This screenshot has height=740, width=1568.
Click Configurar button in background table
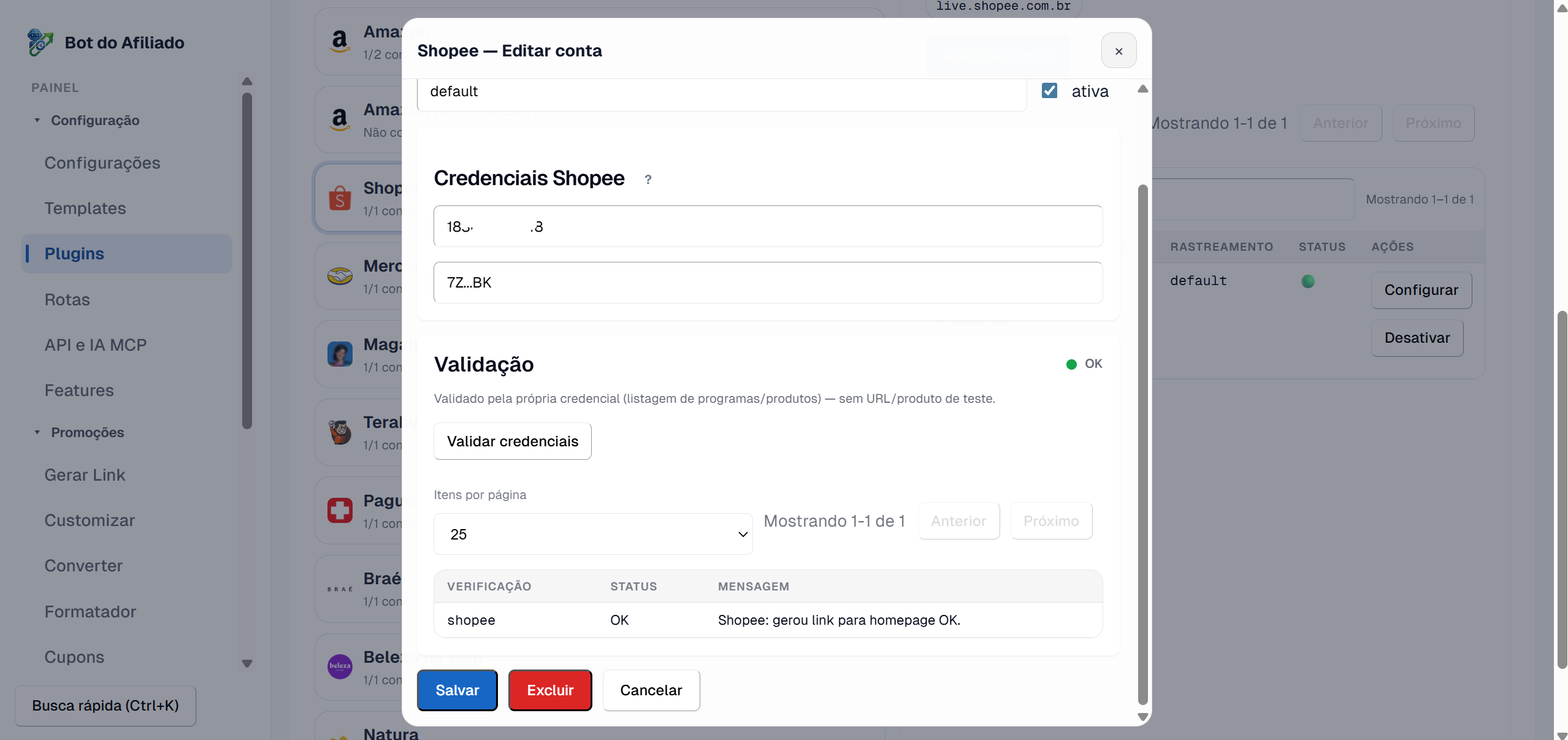click(1421, 290)
